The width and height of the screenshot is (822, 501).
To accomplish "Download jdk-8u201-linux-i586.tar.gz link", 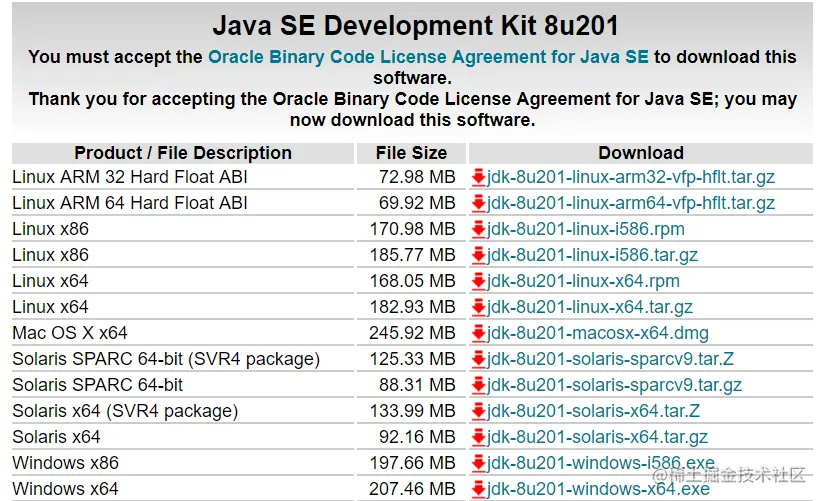I will click(x=592, y=256).
